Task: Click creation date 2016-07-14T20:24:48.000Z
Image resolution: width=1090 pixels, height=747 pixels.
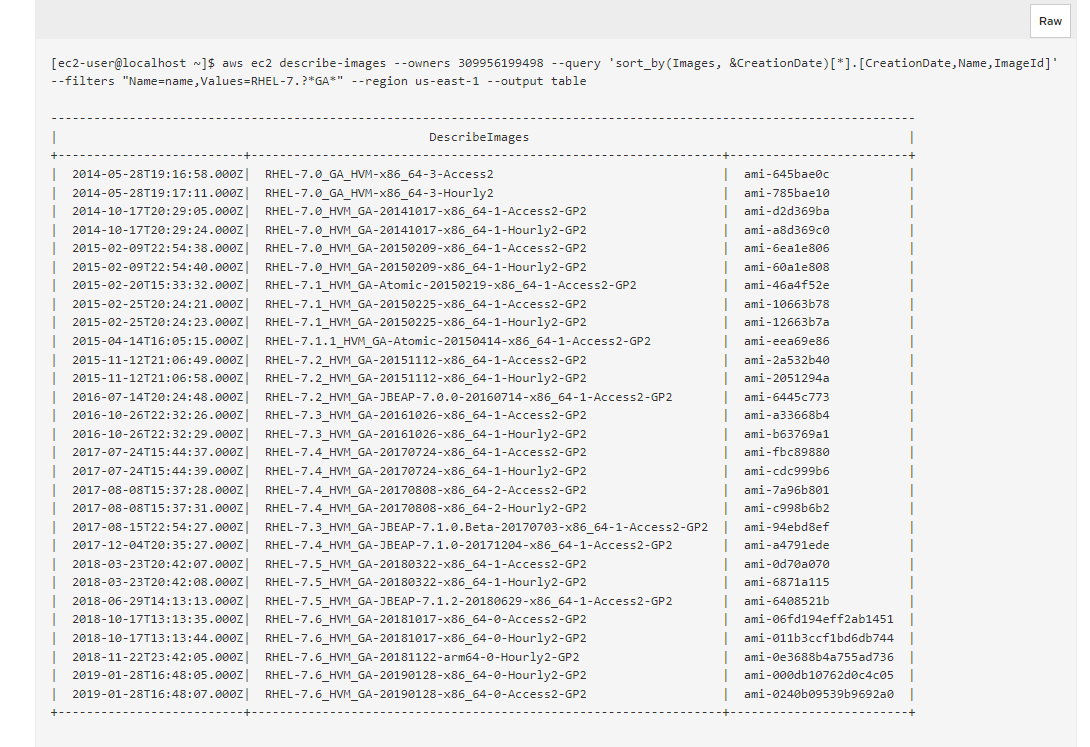Action: [158, 397]
